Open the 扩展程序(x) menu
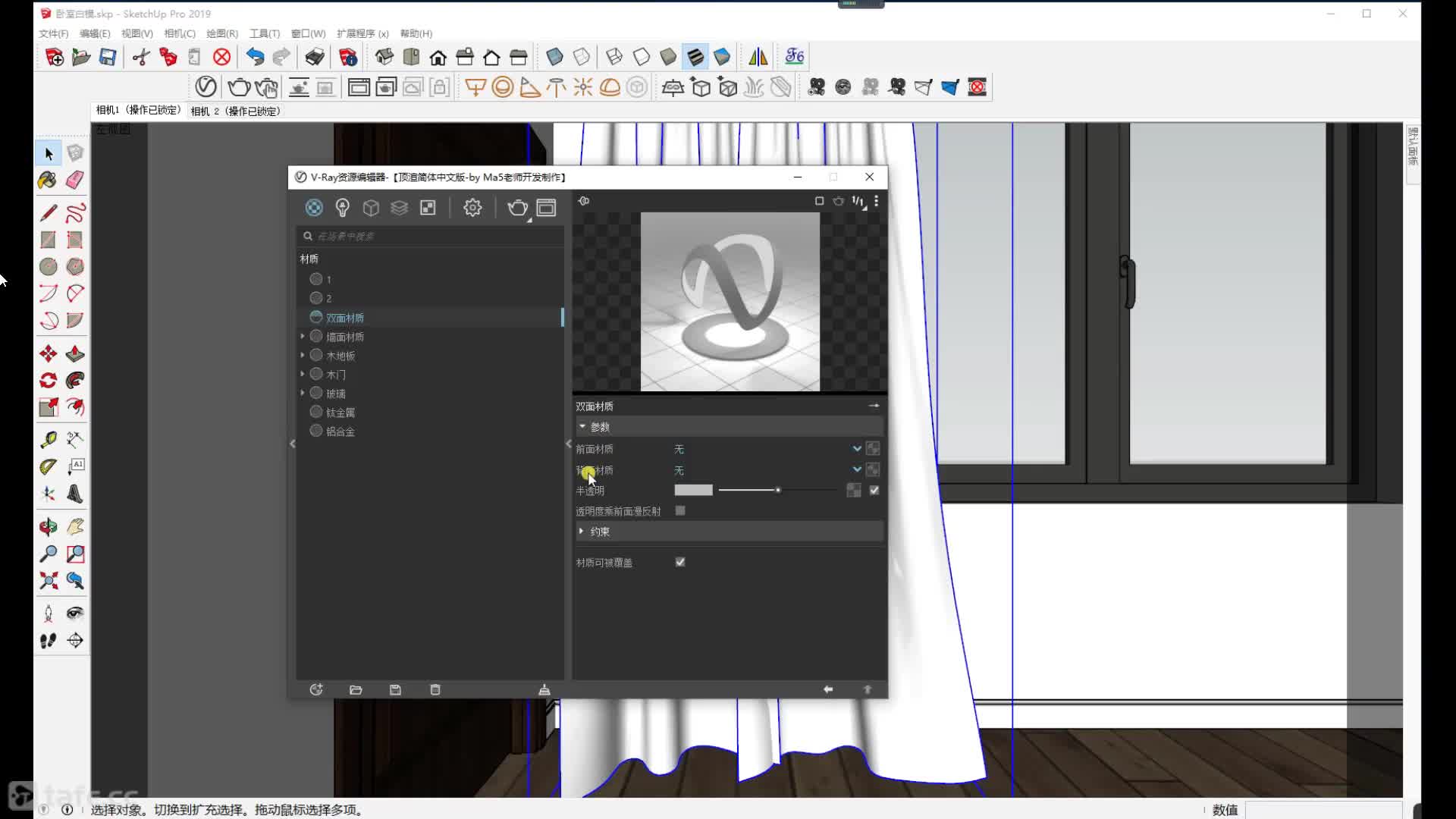The height and width of the screenshot is (819, 1456). (x=362, y=33)
